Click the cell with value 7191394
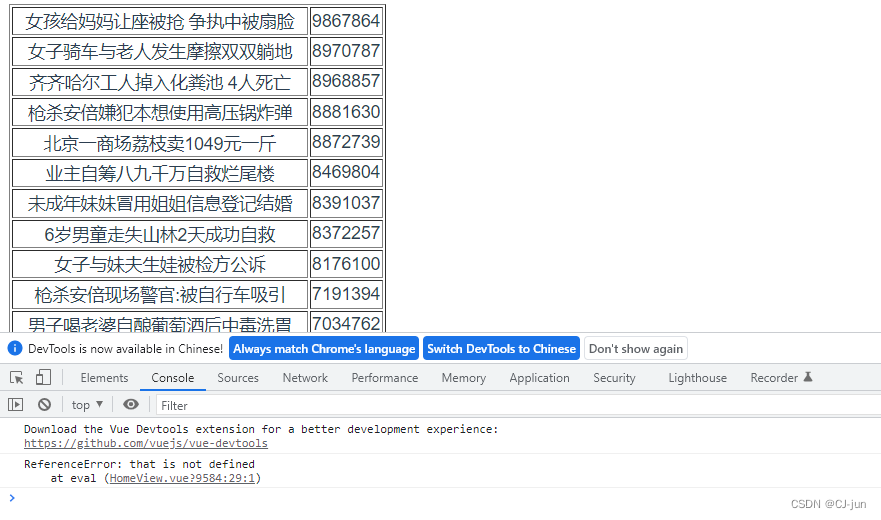Viewport: 881px width, 520px height. (x=346, y=294)
